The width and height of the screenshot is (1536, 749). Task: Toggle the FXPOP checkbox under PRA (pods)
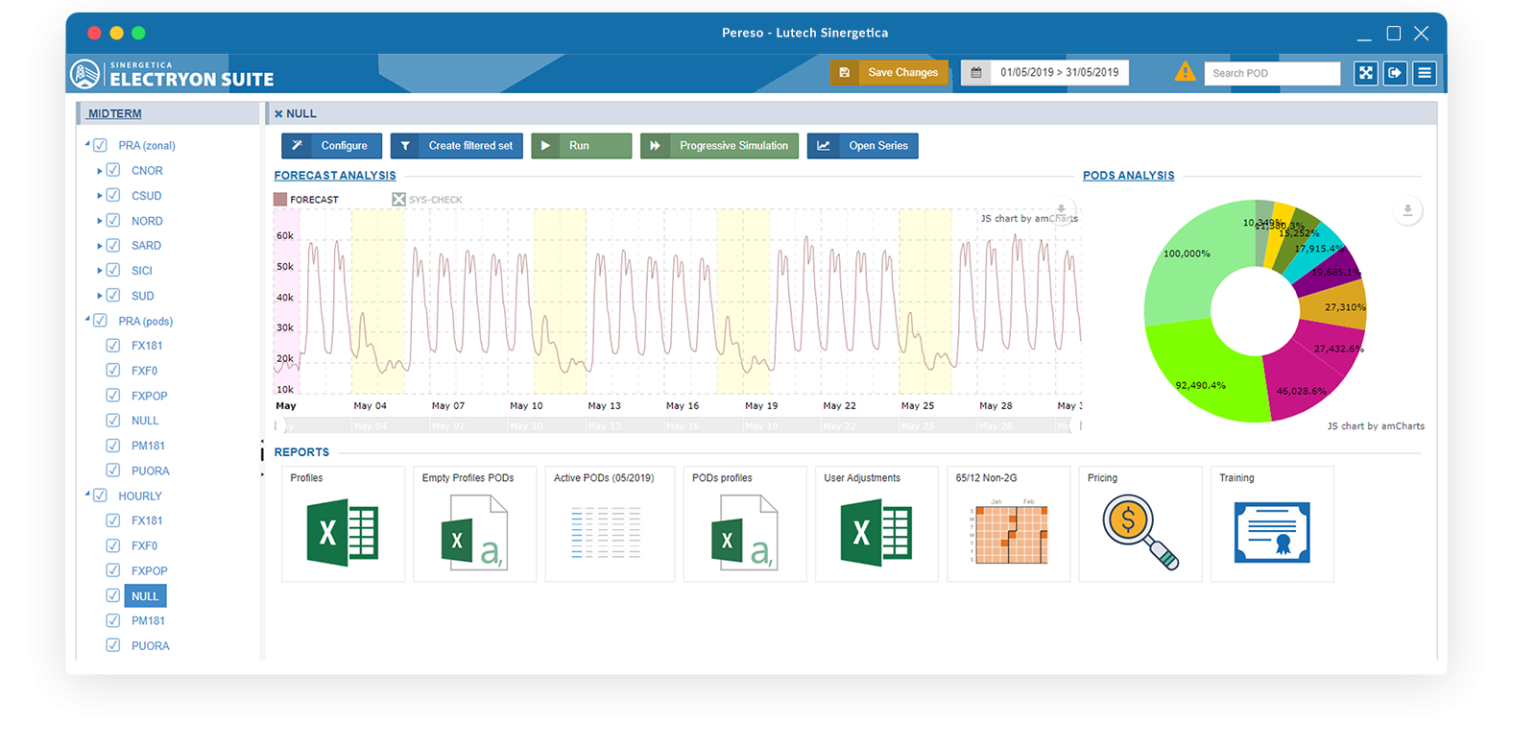tap(112, 395)
